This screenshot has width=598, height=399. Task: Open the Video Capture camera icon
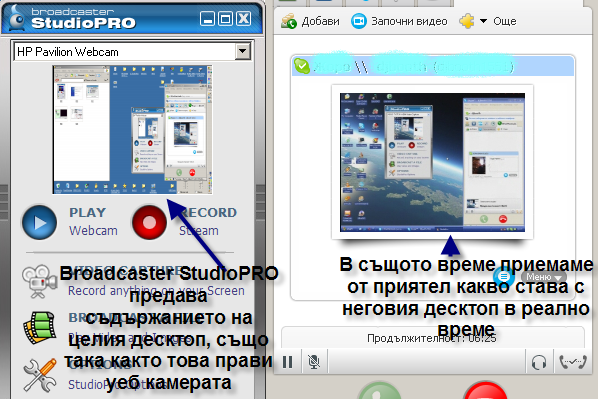(39, 281)
